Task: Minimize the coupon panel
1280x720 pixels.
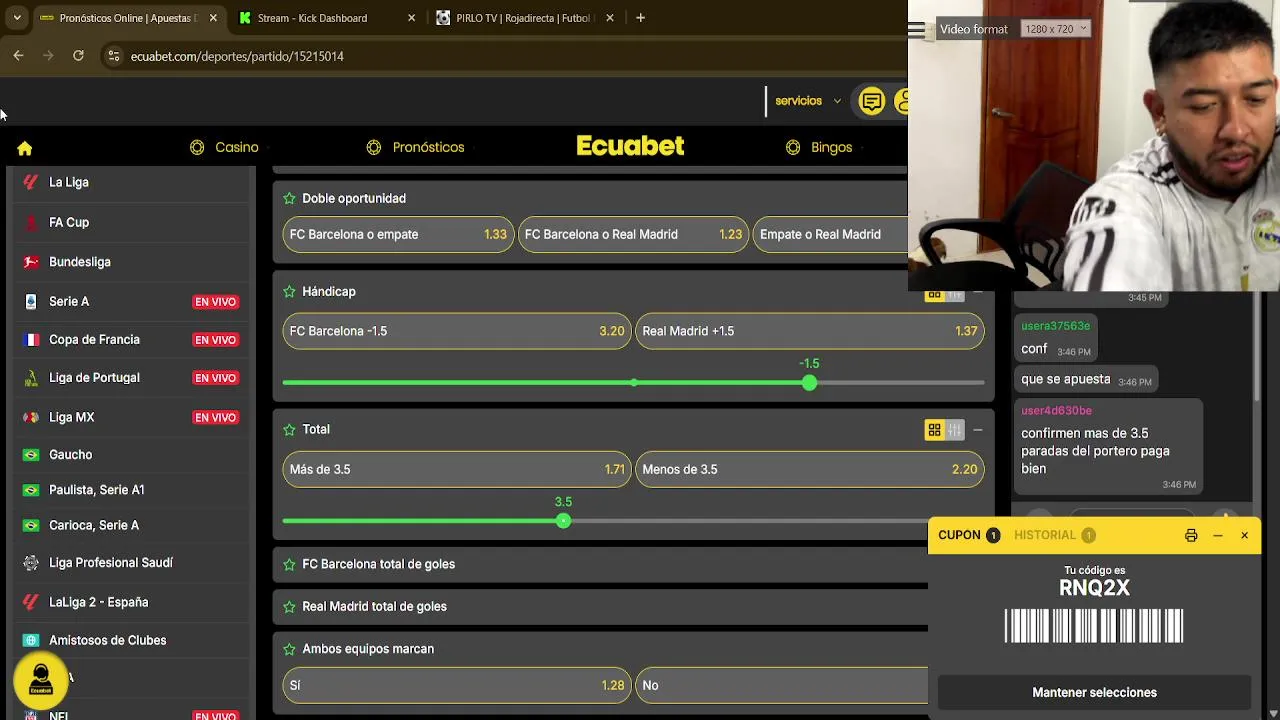Action: click(x=1218, y=536)
